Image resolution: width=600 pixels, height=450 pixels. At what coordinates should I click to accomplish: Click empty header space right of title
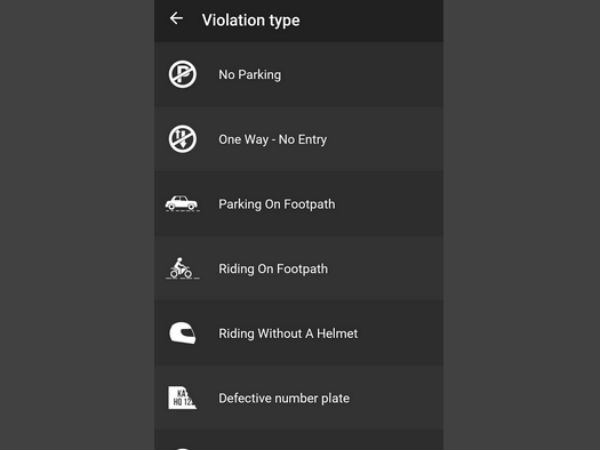tap(380, 20)
